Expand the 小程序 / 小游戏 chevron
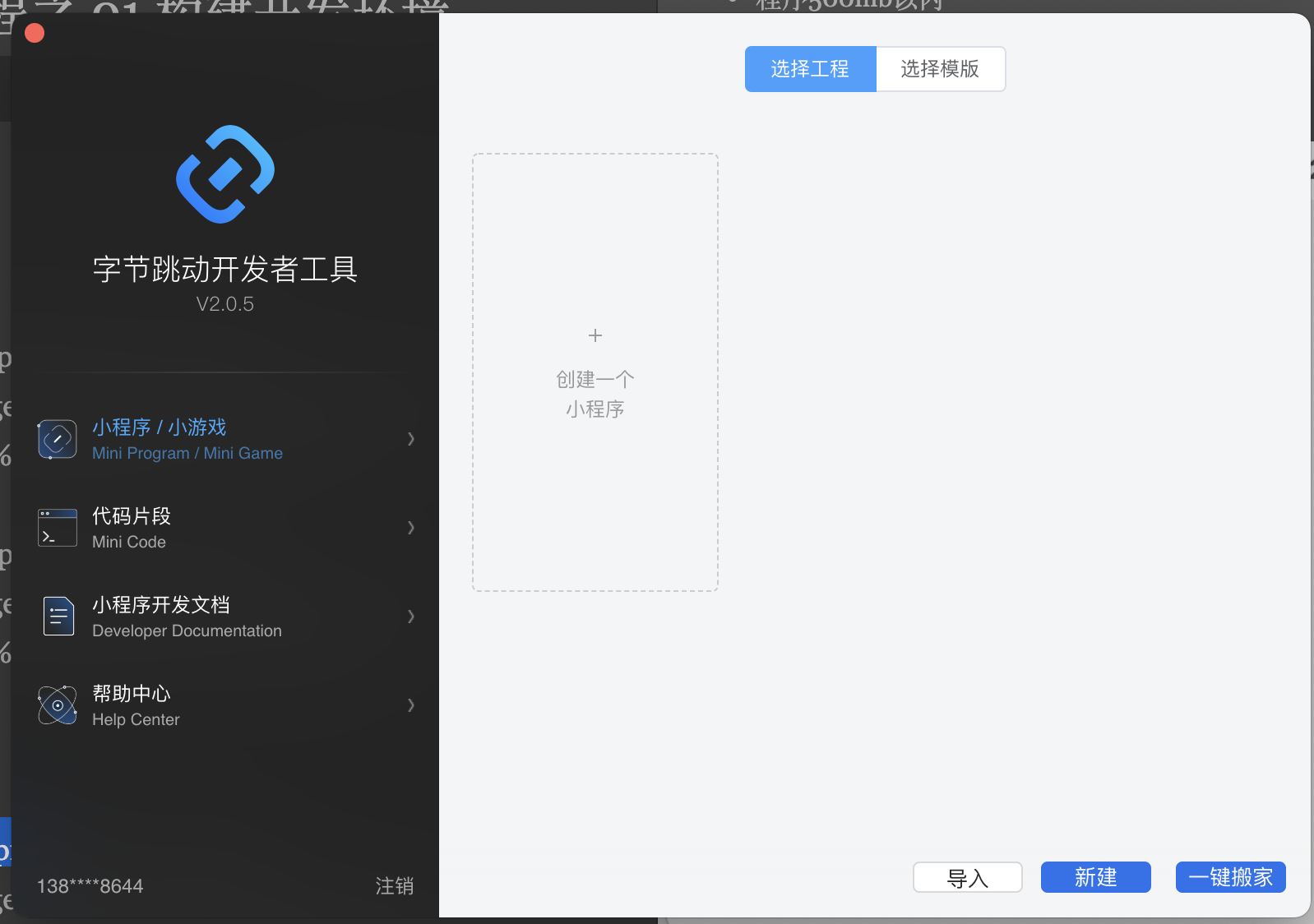 (x=410, y=439)
